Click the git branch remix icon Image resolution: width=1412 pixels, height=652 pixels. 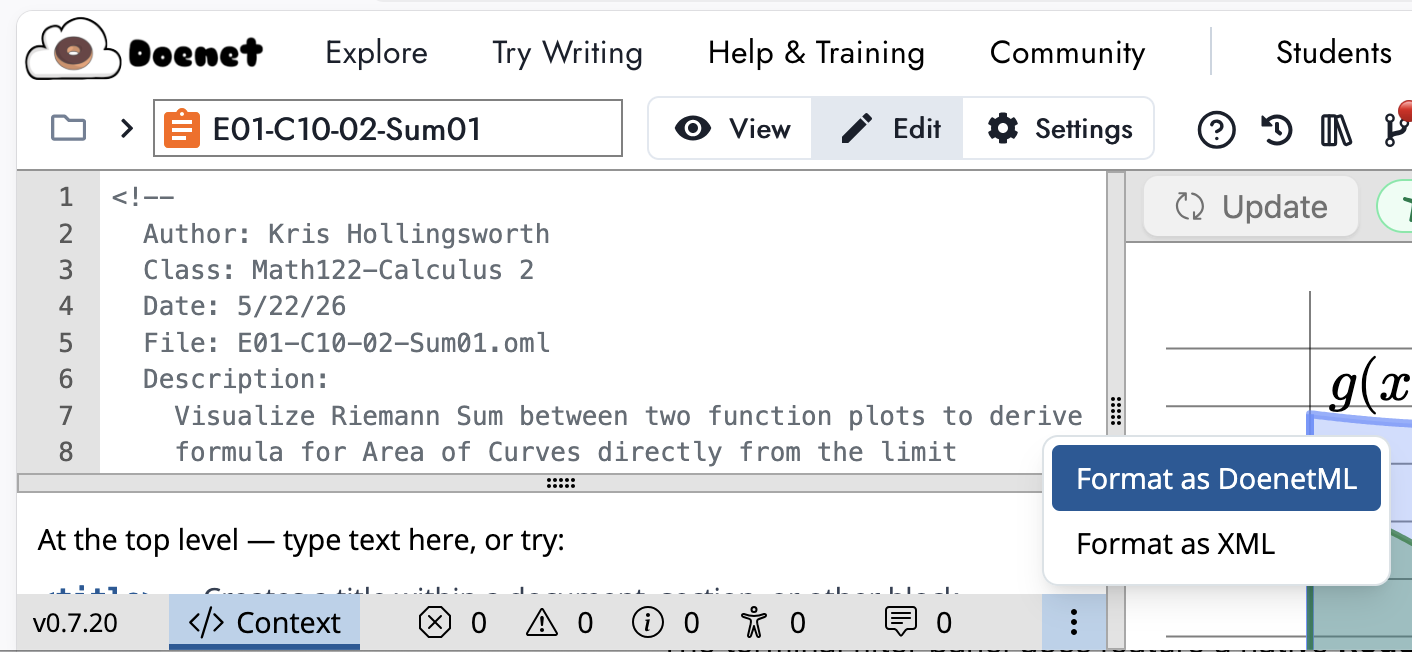1396,128
